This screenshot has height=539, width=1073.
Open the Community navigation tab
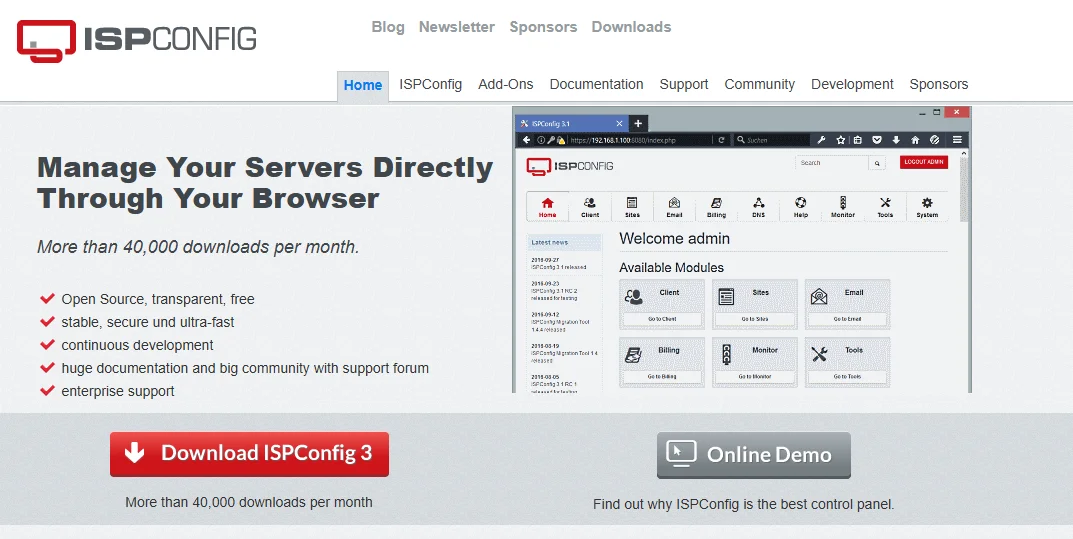pos(759,85)
